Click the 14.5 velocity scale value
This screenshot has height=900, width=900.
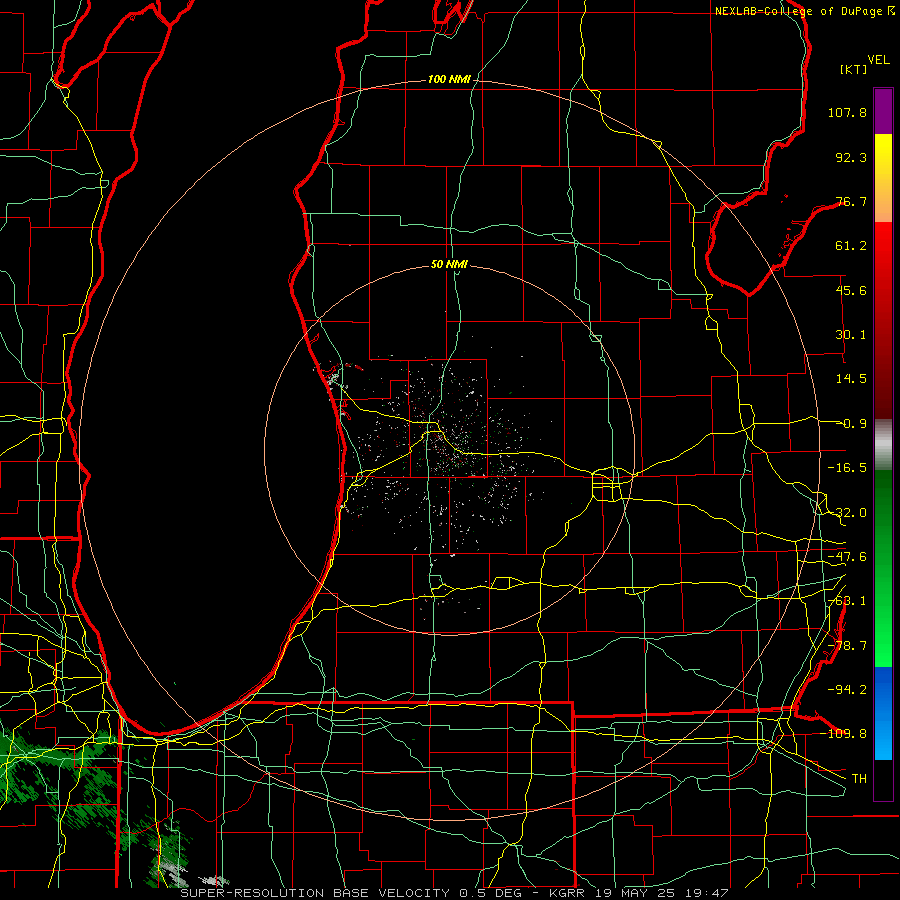(851, 379)
